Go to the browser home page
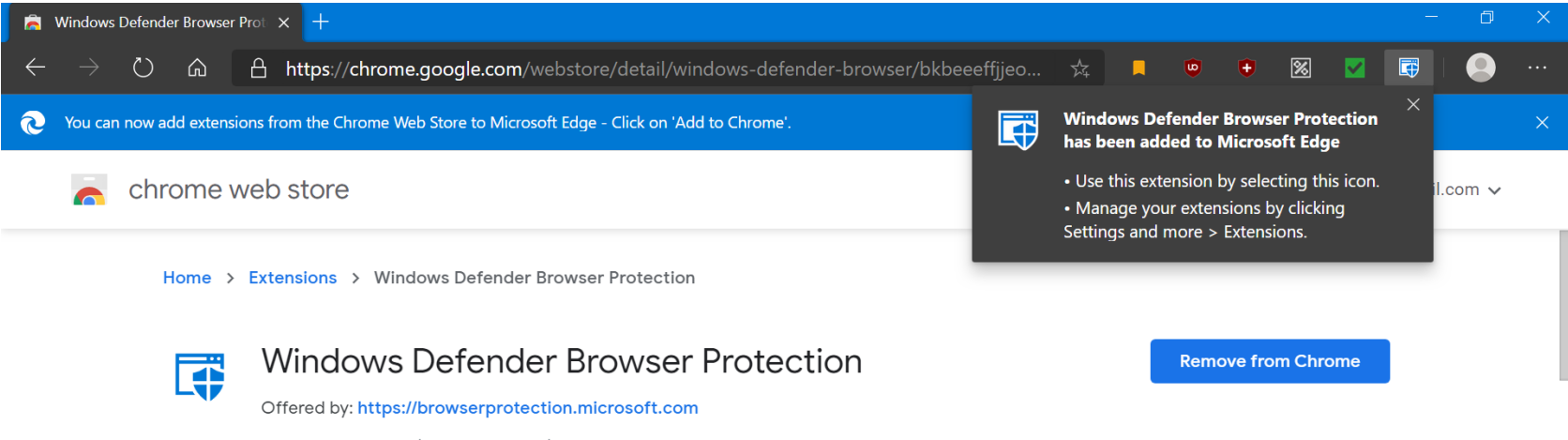The height and width of the screenshot is (440, 1568). (197, 68)
